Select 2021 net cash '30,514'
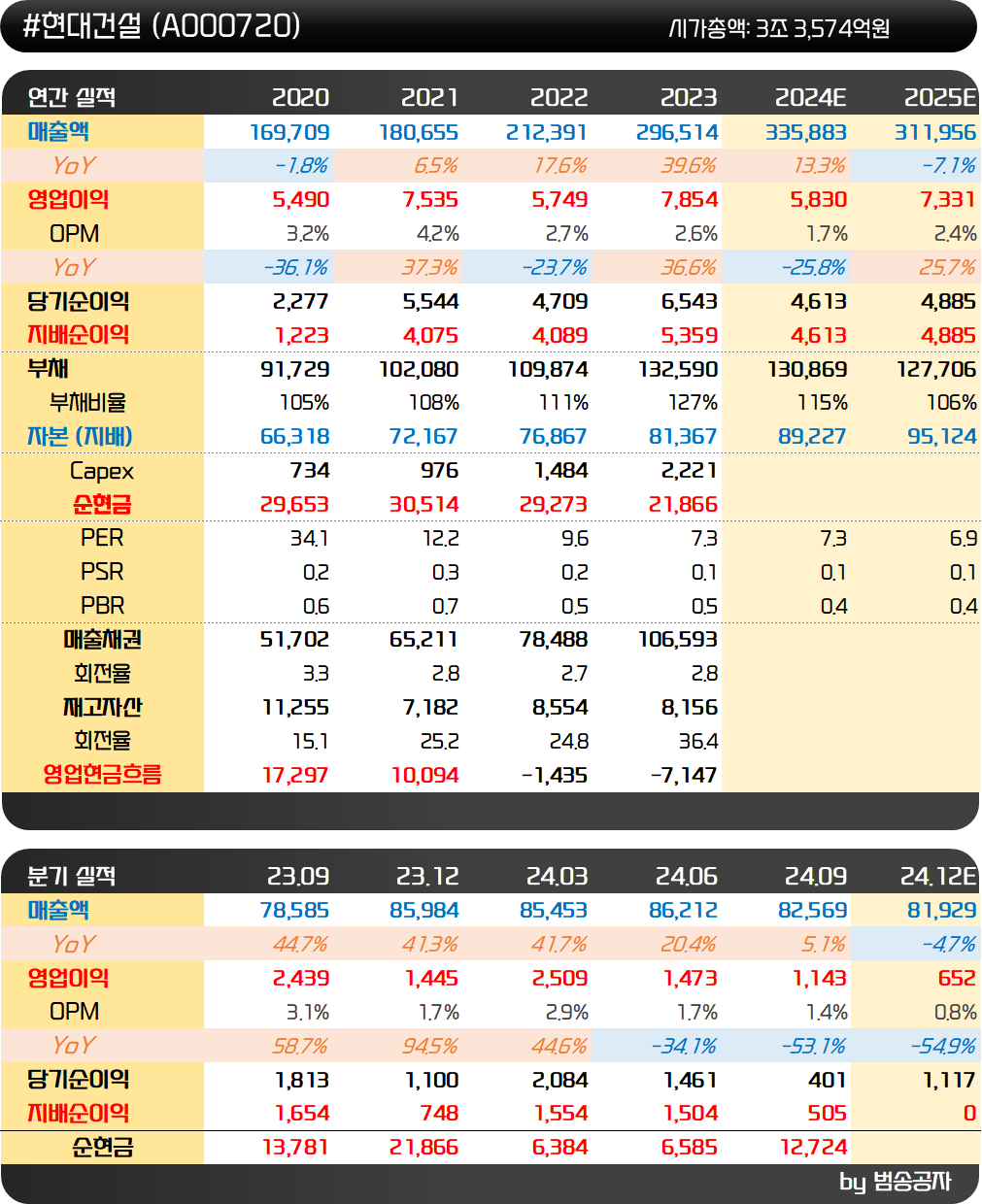This screenshot has width=982, height=1204. click(424, 504)
